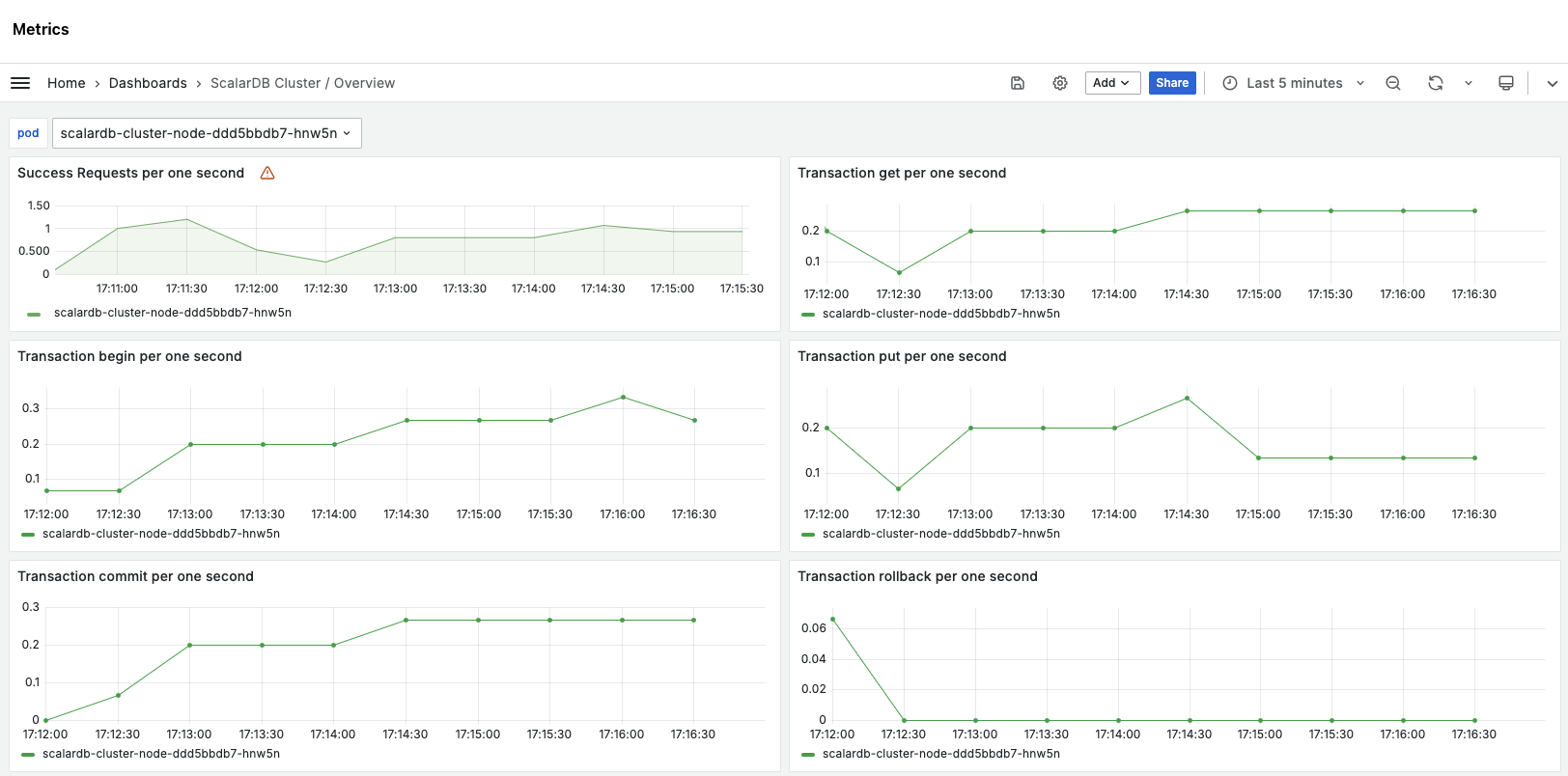Click the 0.06 y-axis label in rollback chart

[814, 628]
